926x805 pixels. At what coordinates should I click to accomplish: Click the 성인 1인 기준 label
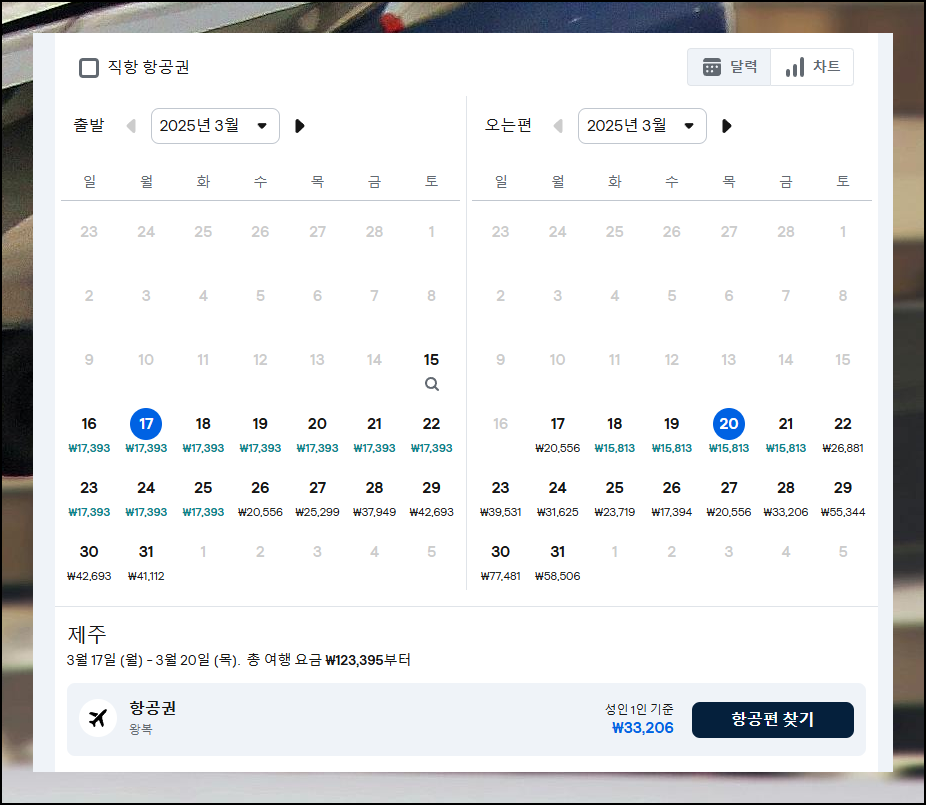click(639, 709)
